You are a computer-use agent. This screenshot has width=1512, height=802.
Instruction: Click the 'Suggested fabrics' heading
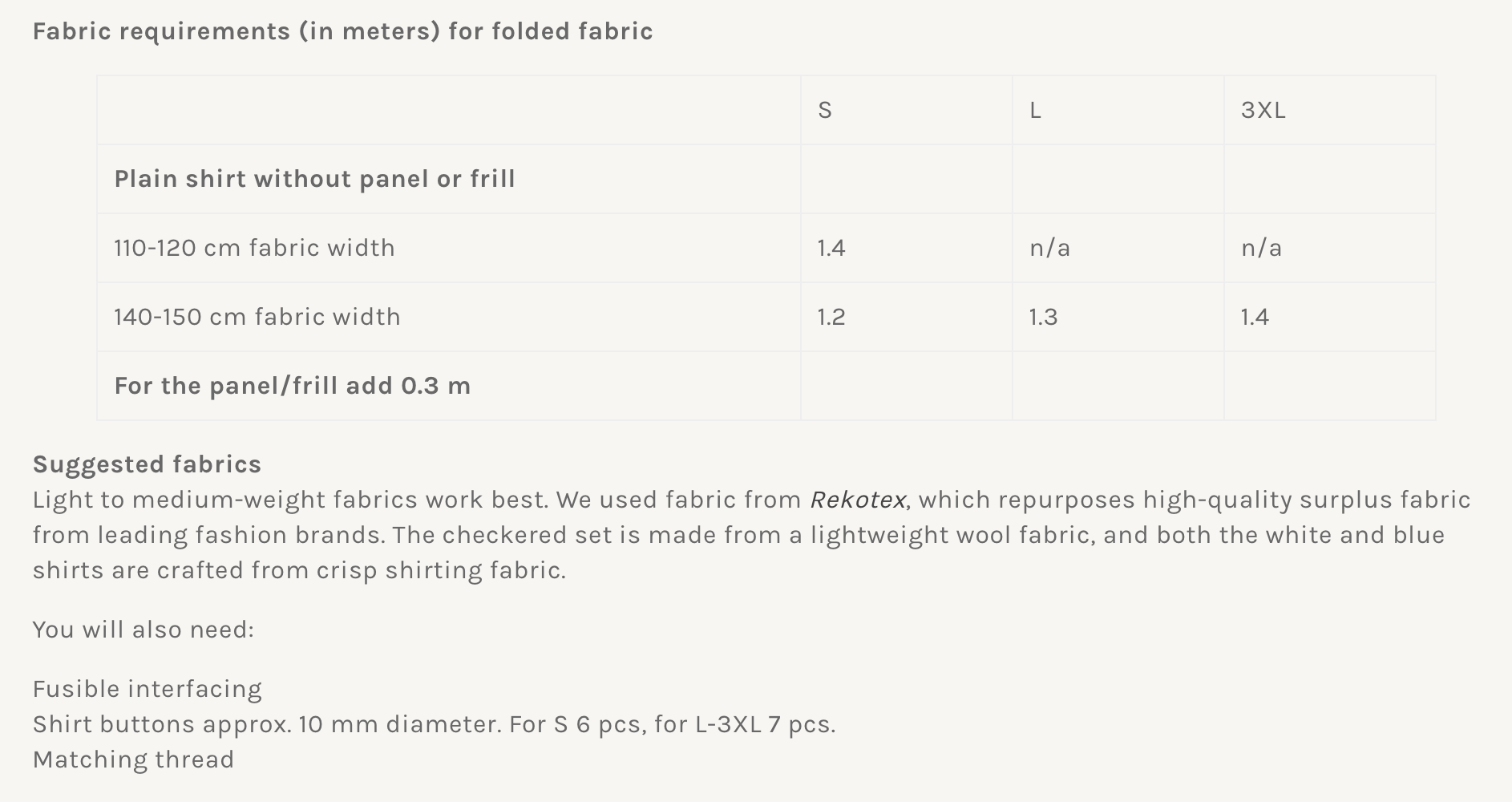(x=147, y=464)
